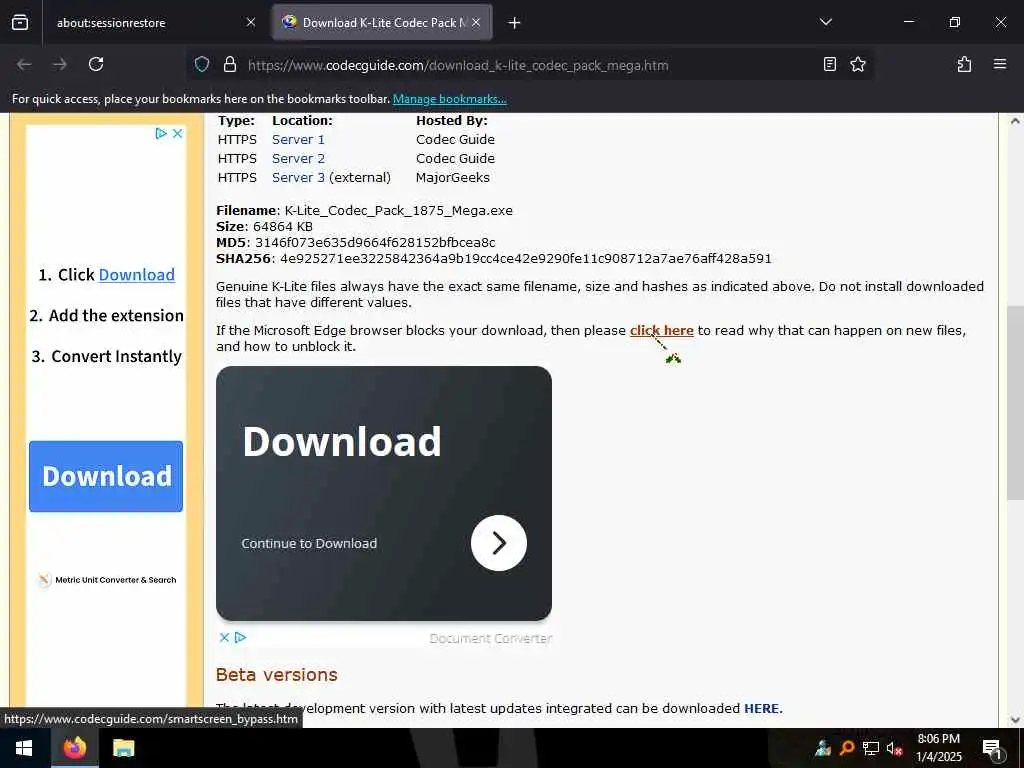Click the sidebar ad Download link text
Screen dimensions: 1024x768
tap(136, 275)
